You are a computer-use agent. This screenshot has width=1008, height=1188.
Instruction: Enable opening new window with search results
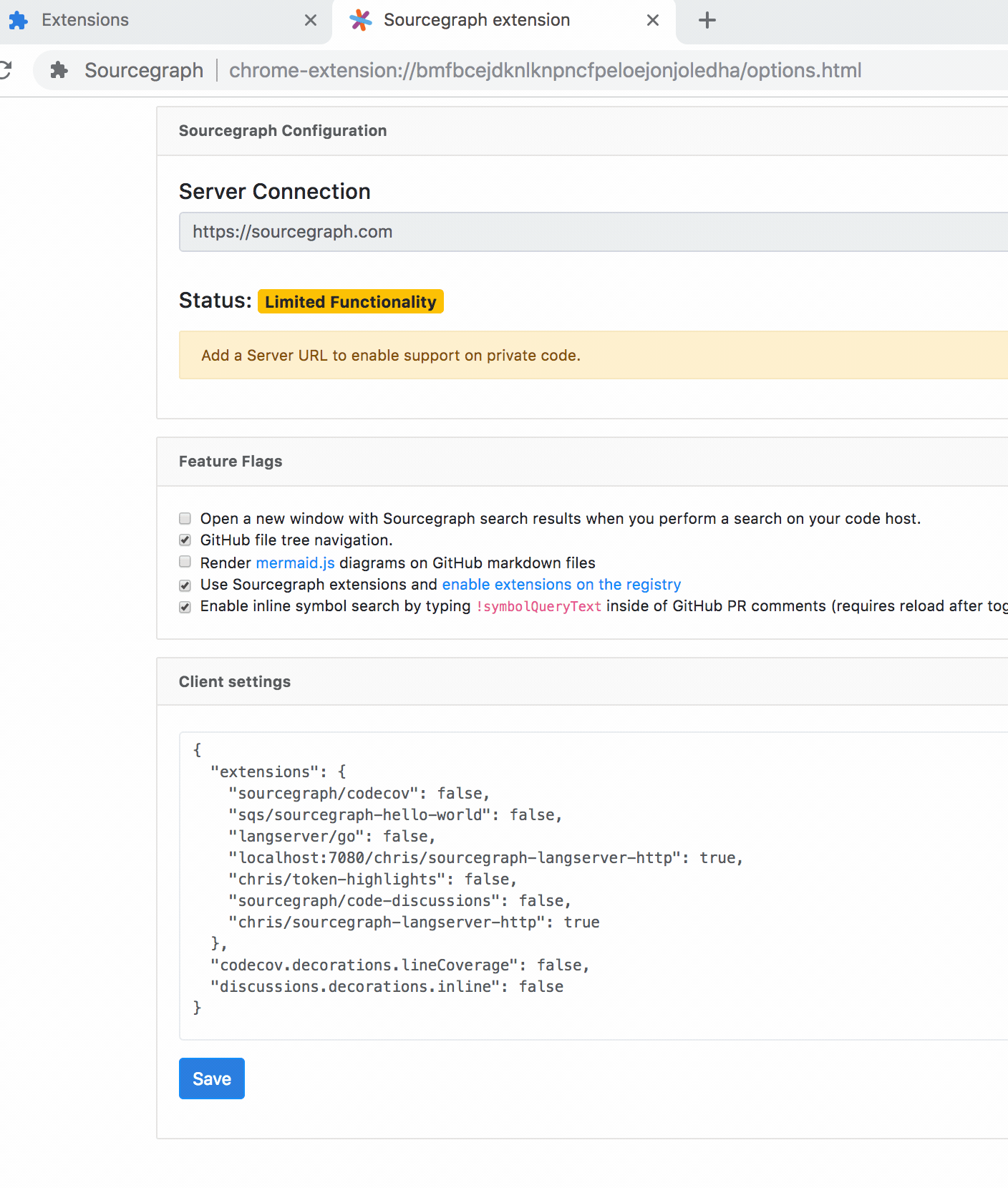tap(185, 518)
